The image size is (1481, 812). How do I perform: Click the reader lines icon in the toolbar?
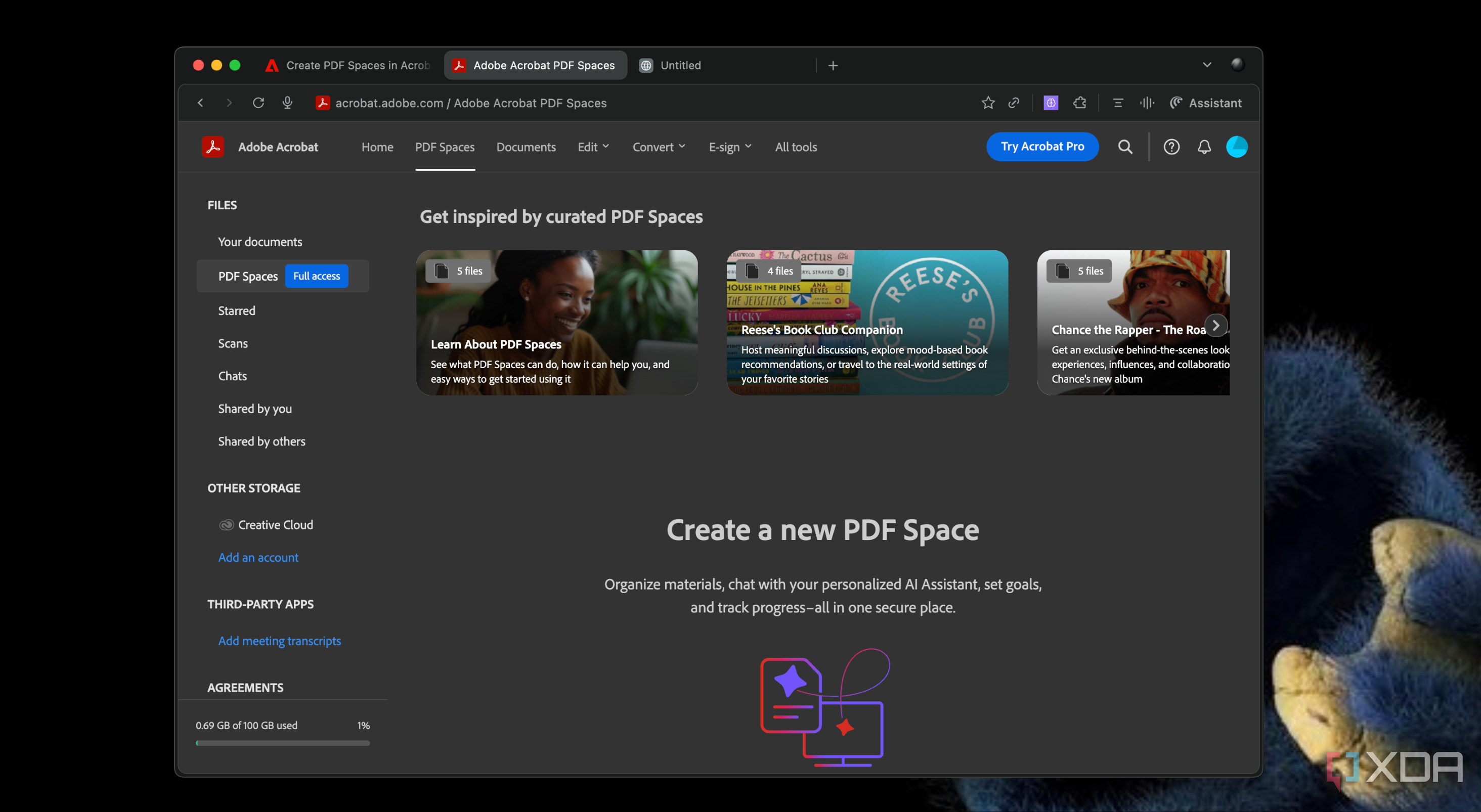click(x=1118, y=103)
